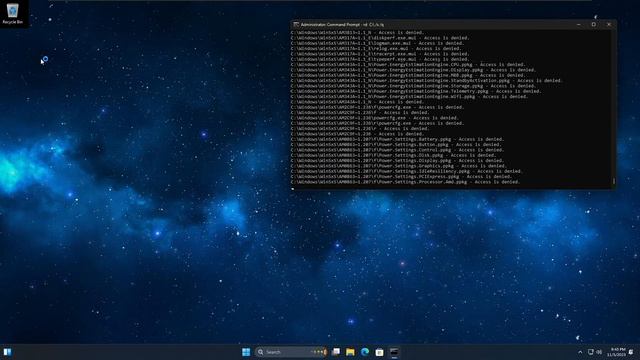Click the Power.Settings.Graphics.ppkg line
The image size is (640, 360).
point(399,166)
